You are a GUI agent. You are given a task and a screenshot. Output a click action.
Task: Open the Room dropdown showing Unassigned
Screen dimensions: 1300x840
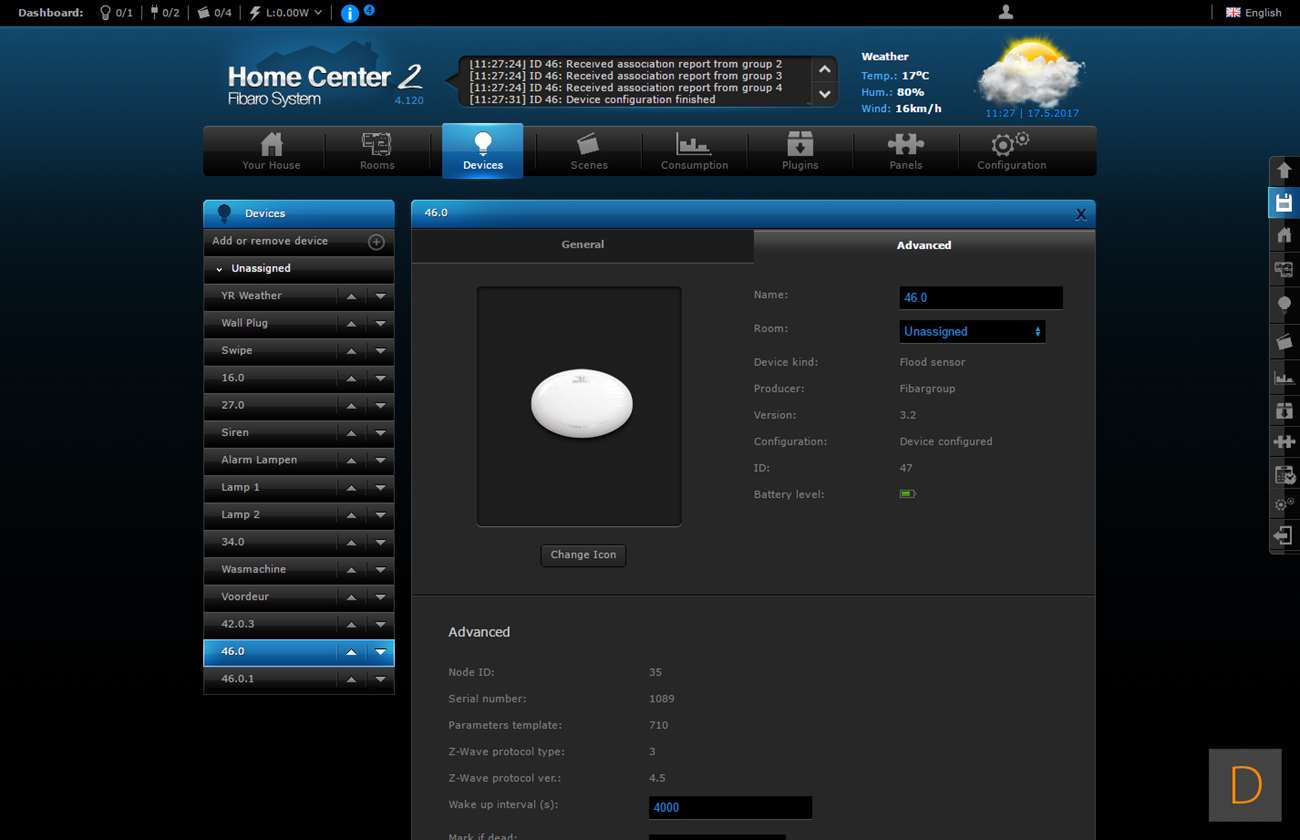tap(972, 331)
